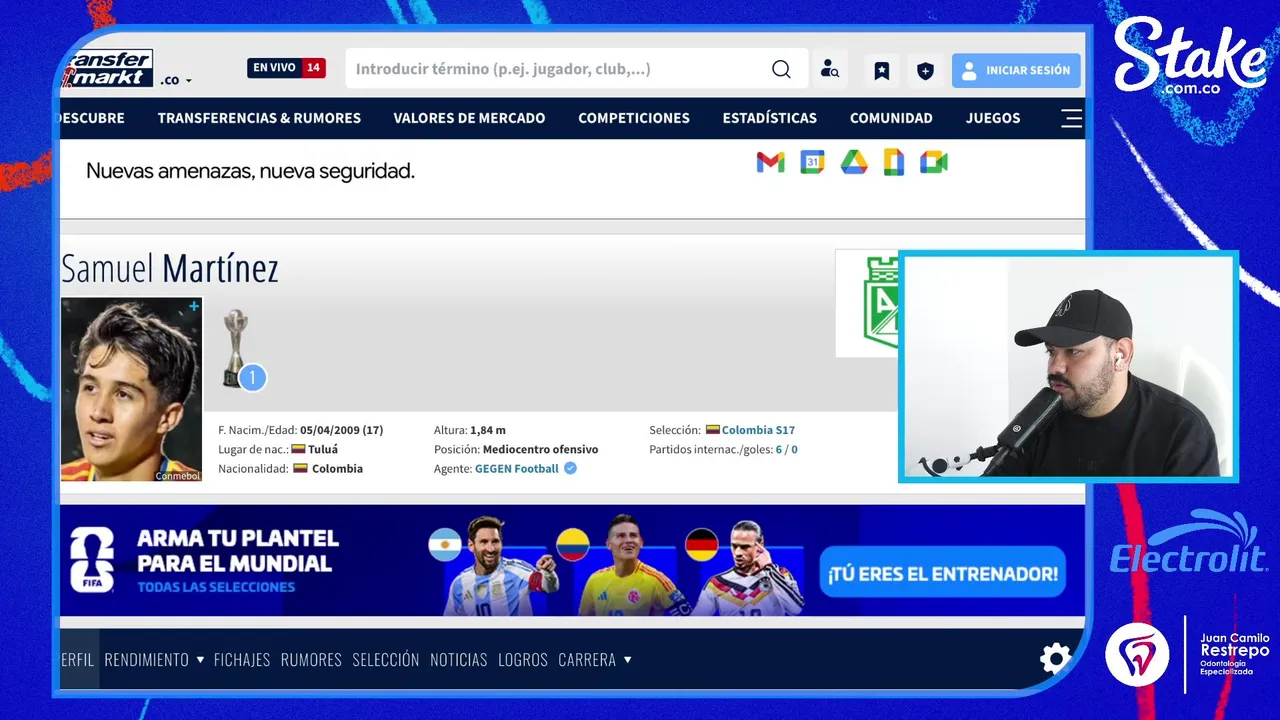Click the position Mediocentro ofensivo
This screenshot has width=1280, height=720.
[x=540, y=450]
